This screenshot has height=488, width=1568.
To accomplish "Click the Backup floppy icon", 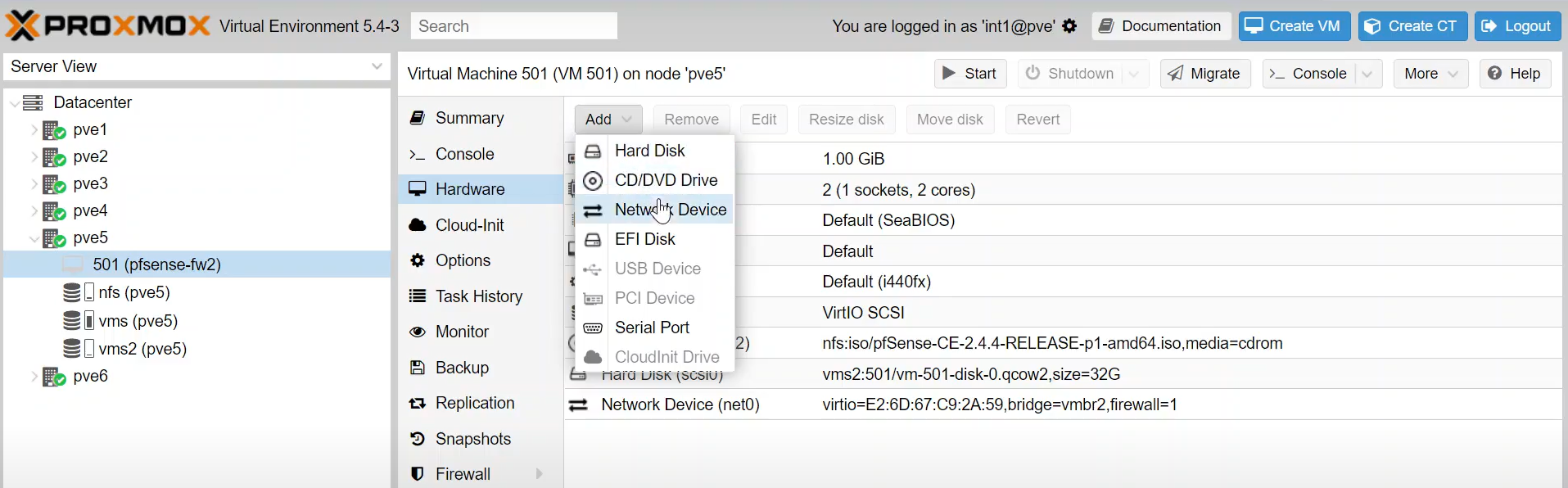I will point(418,368).
